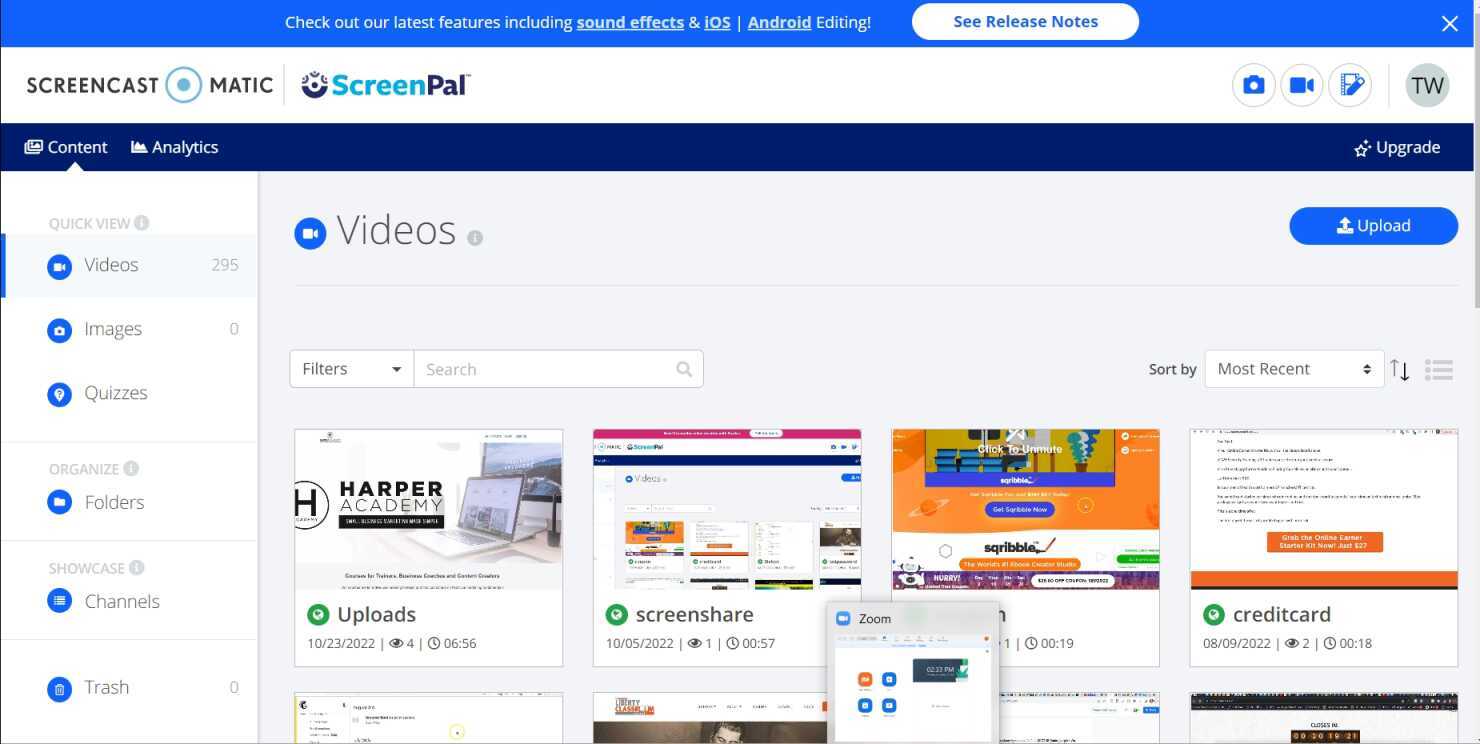The width and height of the screenshot is (1480, 744).
Task: Open See Release Notes
Action: (1024, 21)
